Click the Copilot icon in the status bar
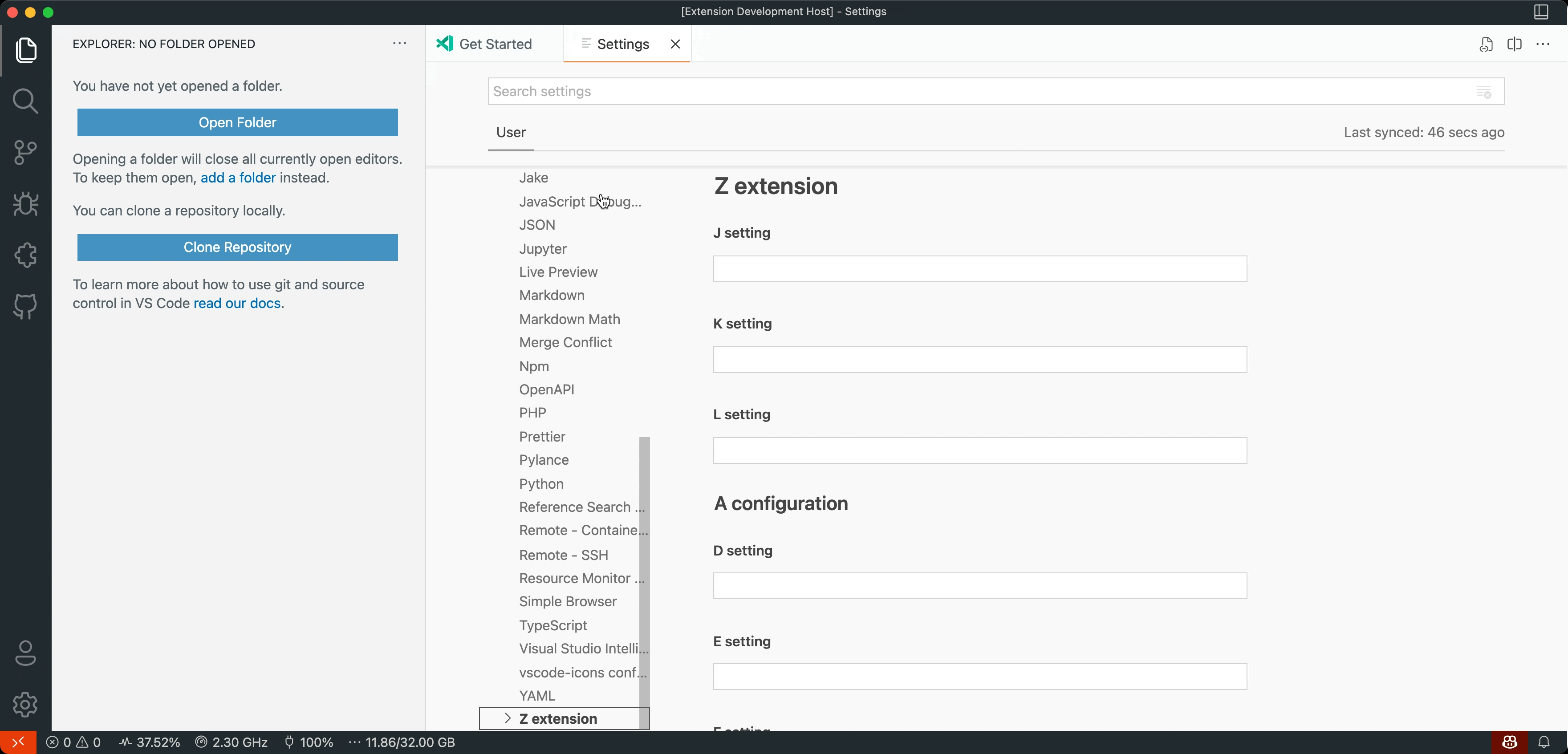The width and height of the screenshot is (1568, 754). (x=1510, y=742)
